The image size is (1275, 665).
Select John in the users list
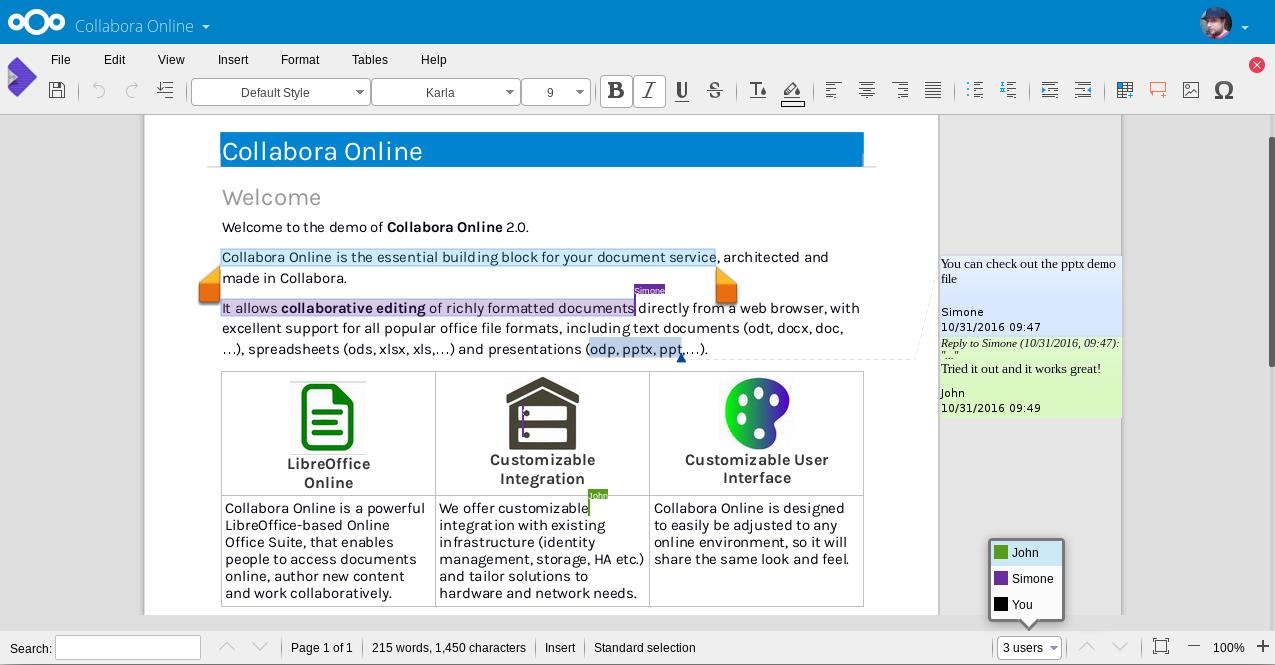pyautogui.click(x=1025, y=553)
